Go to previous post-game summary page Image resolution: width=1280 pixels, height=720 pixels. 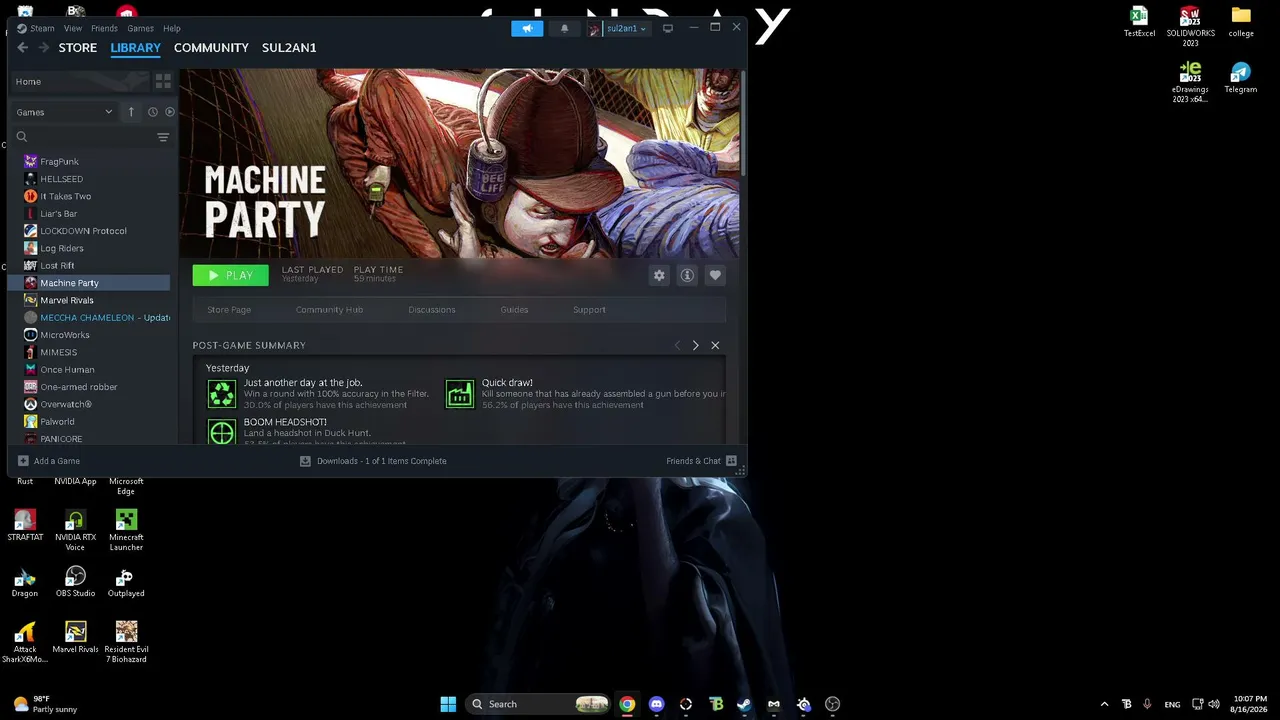click(x=677, y=345)
